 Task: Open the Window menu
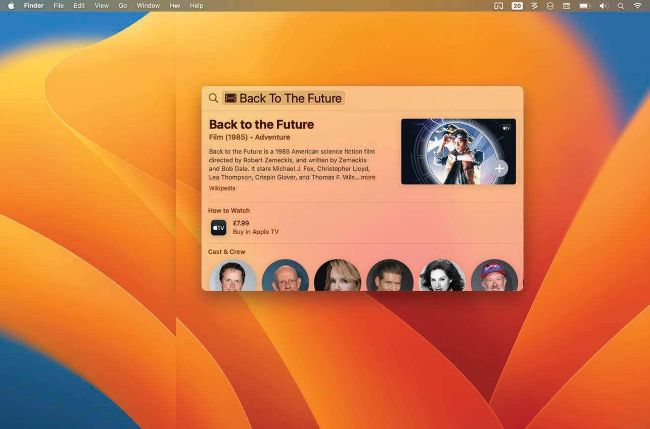[148, 6]
